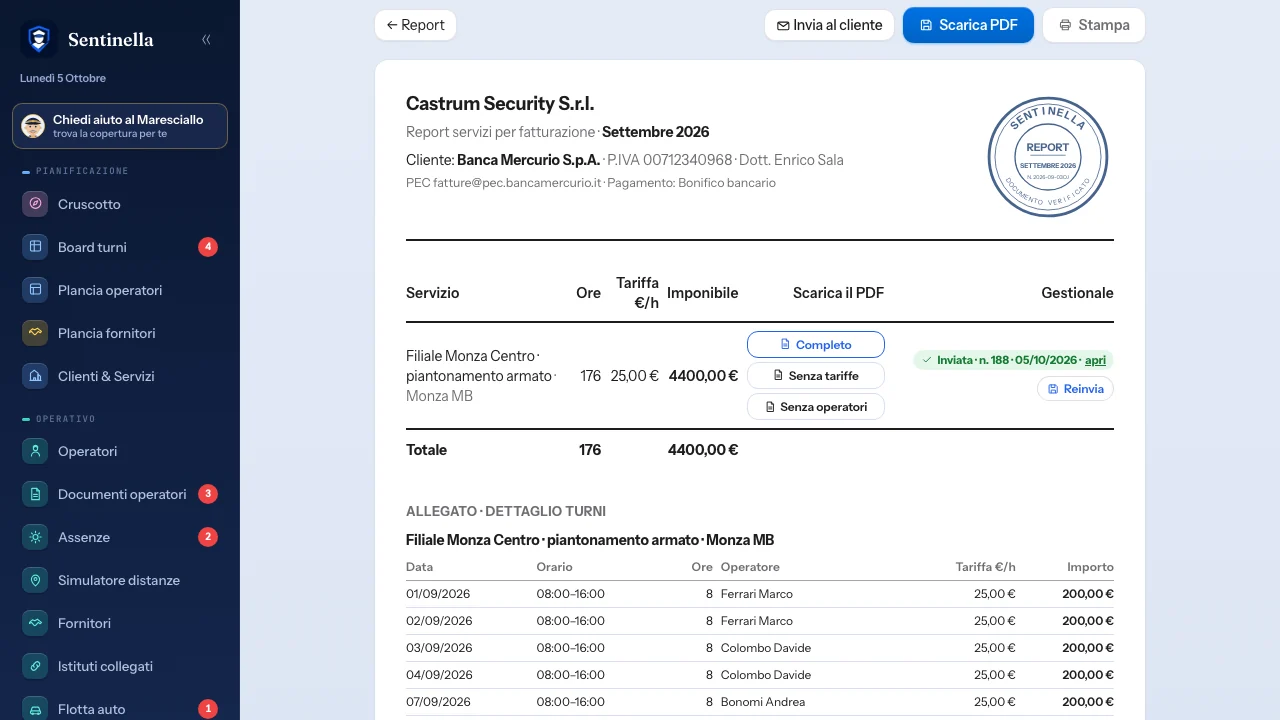Click the Simulatore distanze pin icon
Image resolution: width=1280 pixels, height=720 pixels.
tap(35, 580)
